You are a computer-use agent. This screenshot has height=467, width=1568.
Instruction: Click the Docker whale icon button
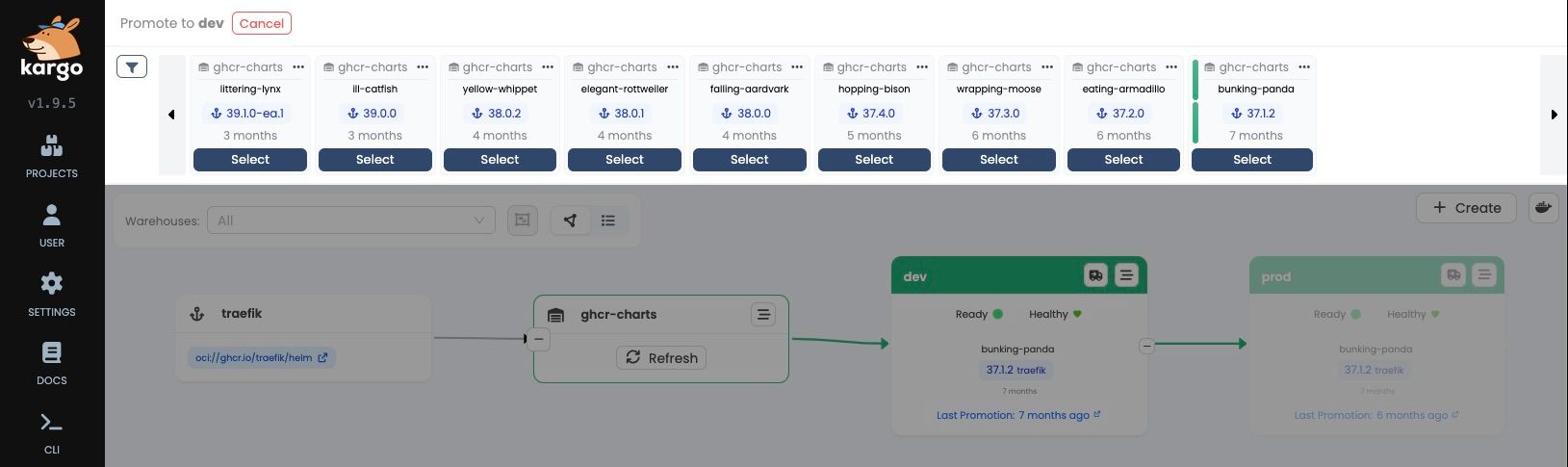pyautogui.click(x=1543, y=208)
